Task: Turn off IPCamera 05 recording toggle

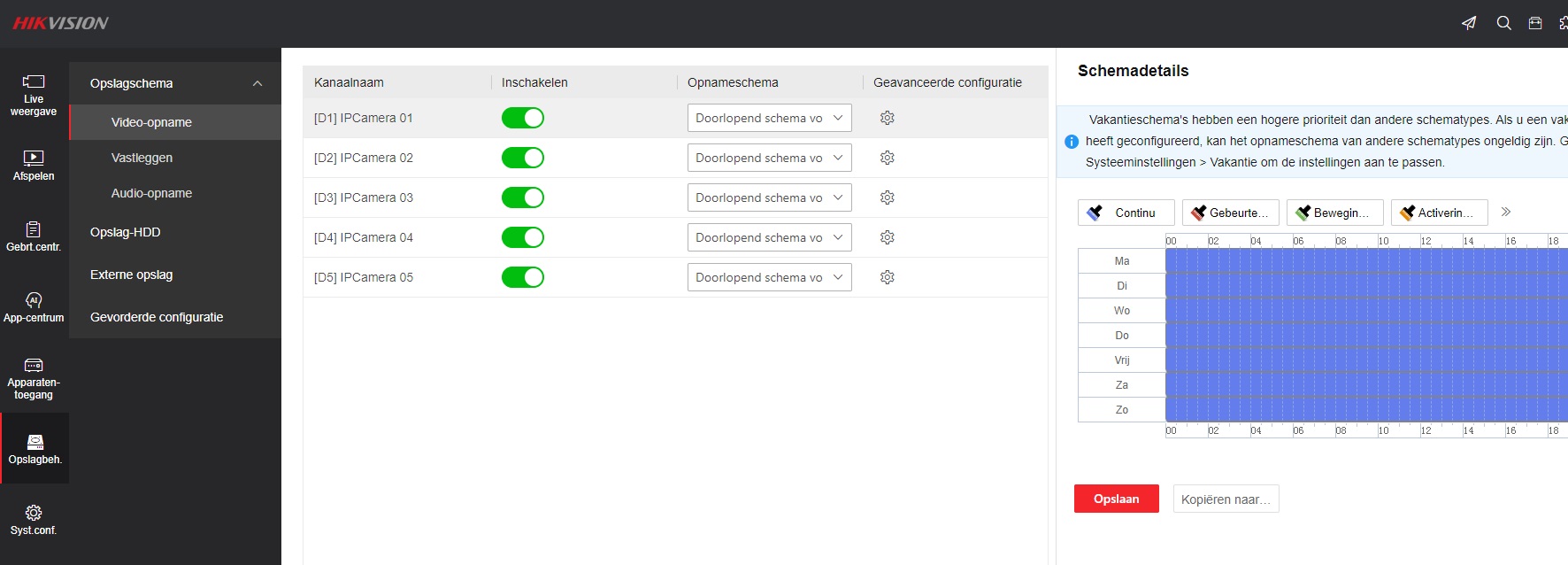Action: [523, 277]
